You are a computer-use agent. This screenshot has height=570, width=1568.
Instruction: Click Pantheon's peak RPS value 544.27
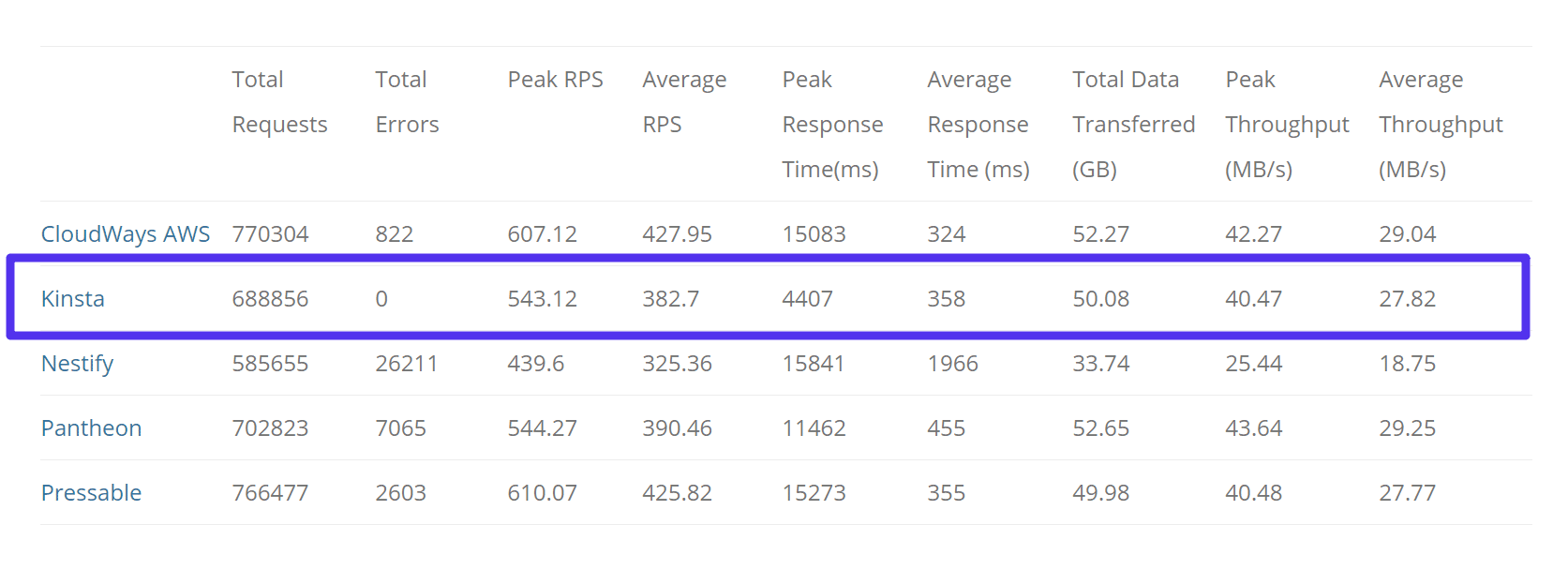[x=542, y=428]
